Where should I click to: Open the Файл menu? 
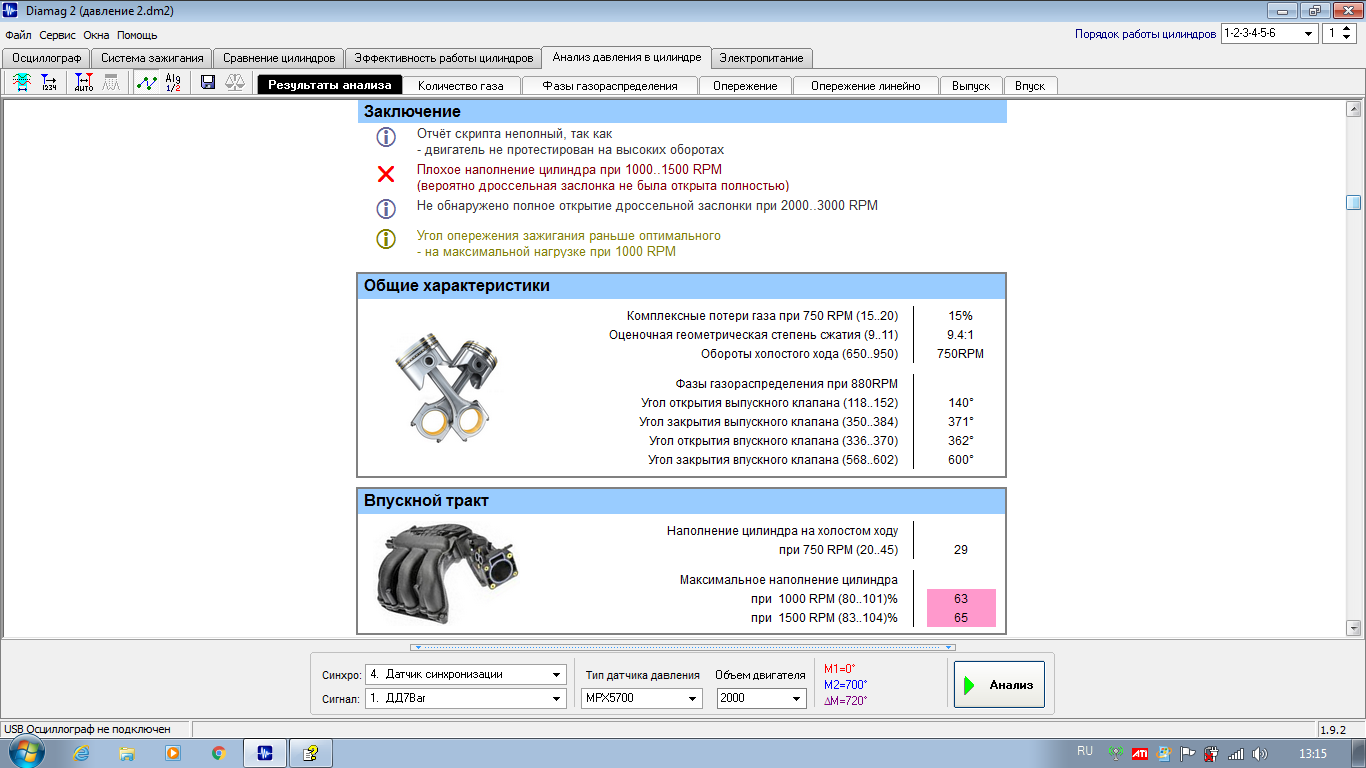(18, 34)
